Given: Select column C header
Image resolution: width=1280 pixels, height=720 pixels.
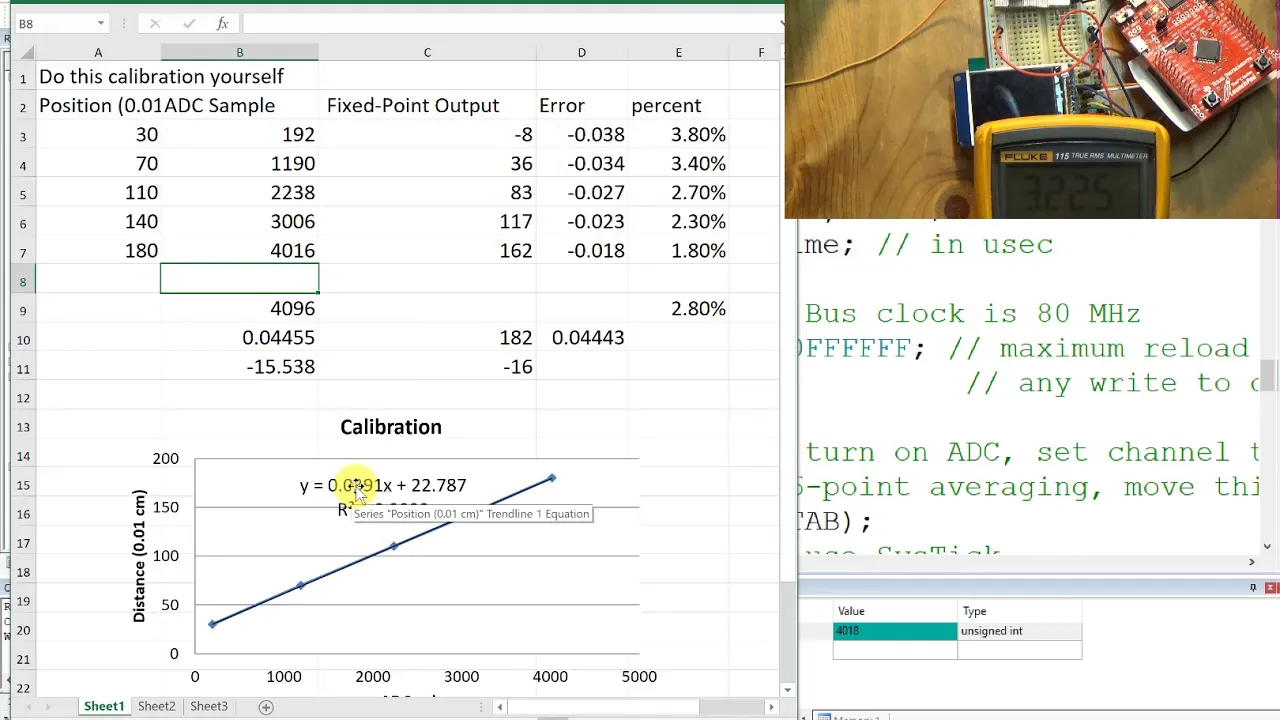Looking at the screenshot, I should click(x=427, y=52).
